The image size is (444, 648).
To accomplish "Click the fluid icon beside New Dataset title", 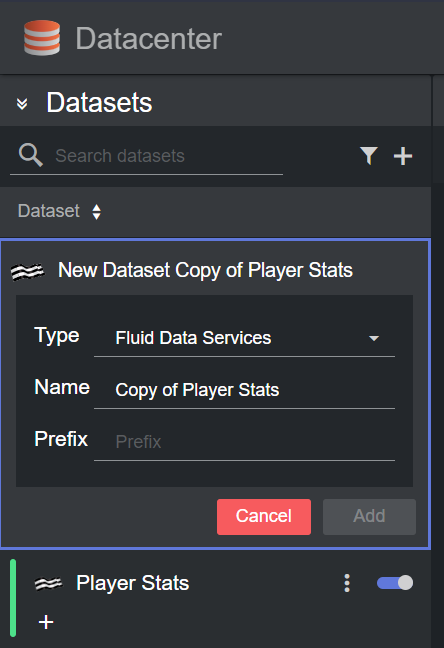I will (27, 271).
